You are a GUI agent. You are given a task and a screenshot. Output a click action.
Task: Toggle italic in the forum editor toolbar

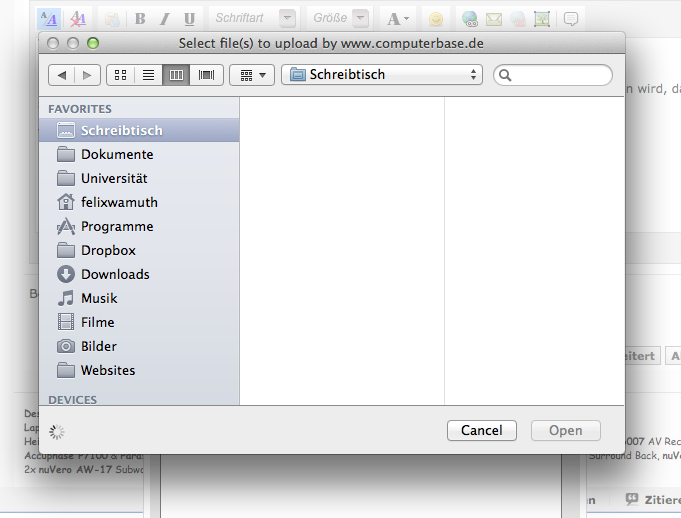tap(164, 19)
